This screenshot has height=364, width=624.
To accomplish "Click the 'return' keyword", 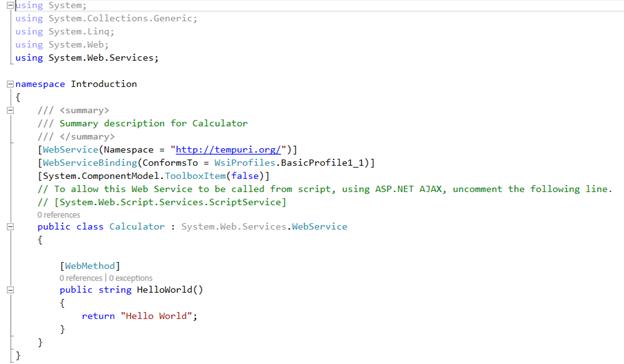I will (98, 316).
